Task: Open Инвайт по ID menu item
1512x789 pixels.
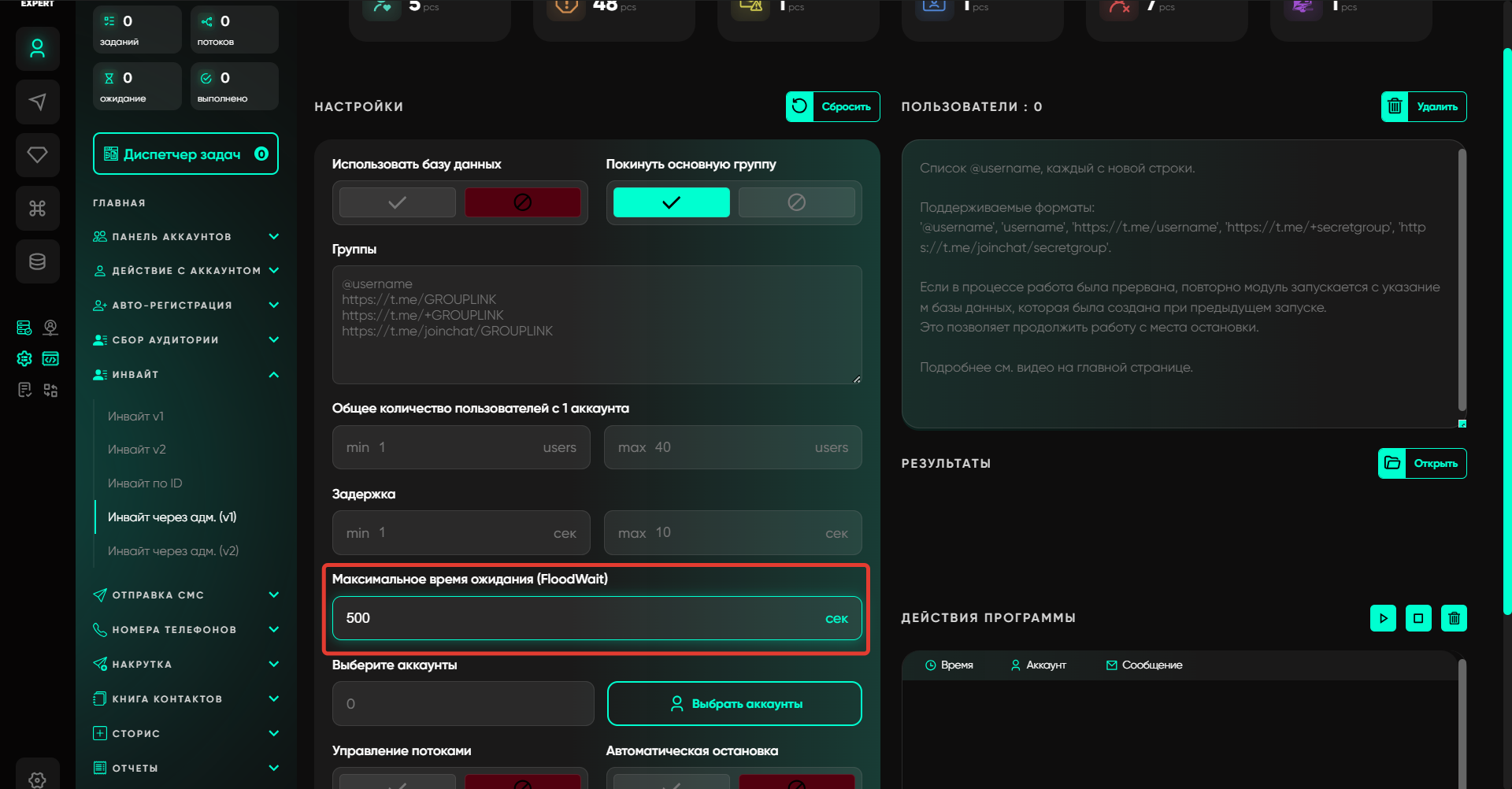Action: click(145, 483)
